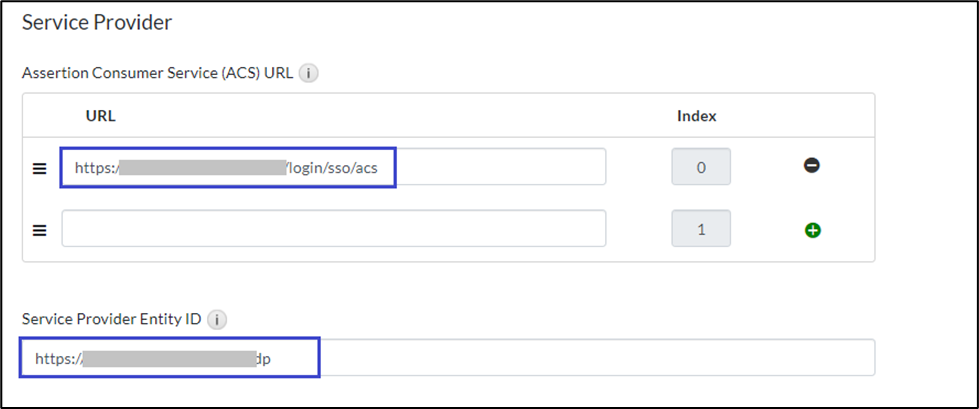Grab the drag handle of the empty URL row
Image resolution: width=979 pixels, height=409 pixels.
(40, 230)
